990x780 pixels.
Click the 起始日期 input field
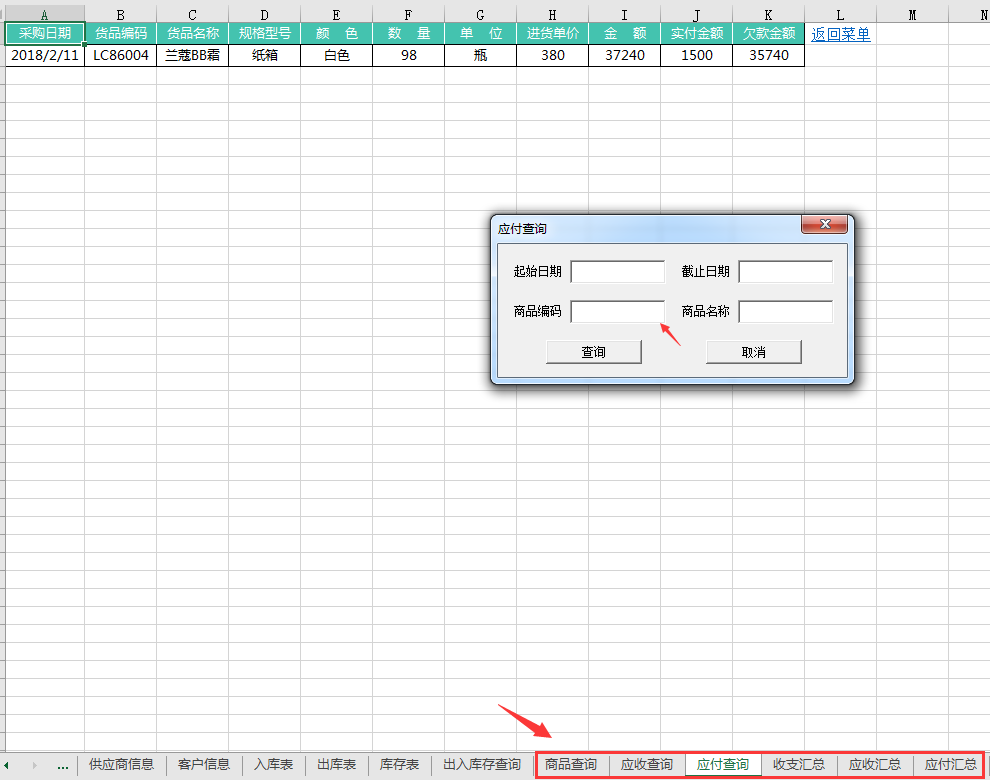pyautogui.click(x=617, y=272)
